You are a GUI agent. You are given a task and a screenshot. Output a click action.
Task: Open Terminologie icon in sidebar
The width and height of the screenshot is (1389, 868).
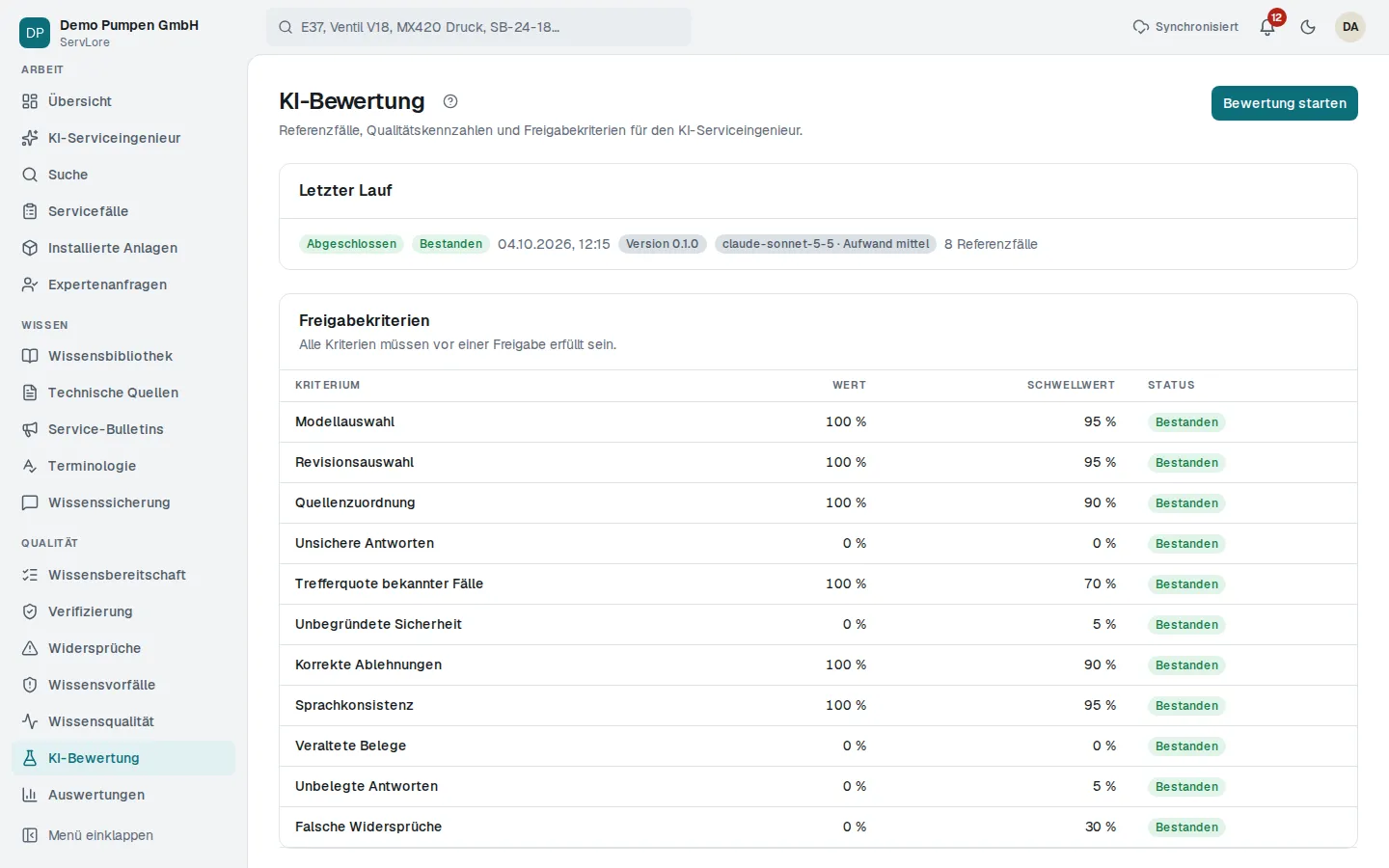(x=30, y=466)
